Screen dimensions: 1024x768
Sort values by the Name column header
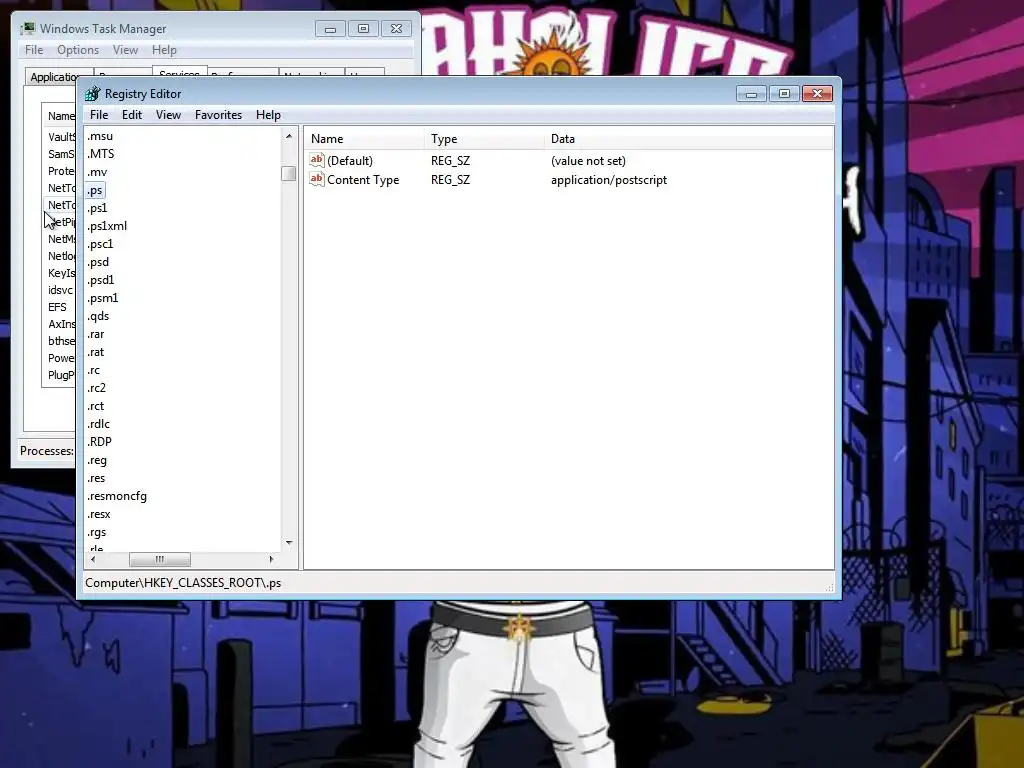[365, 139]
